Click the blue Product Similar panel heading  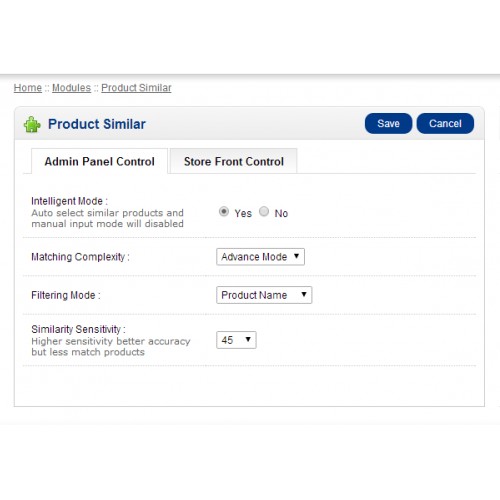click(x=97, y=124)
